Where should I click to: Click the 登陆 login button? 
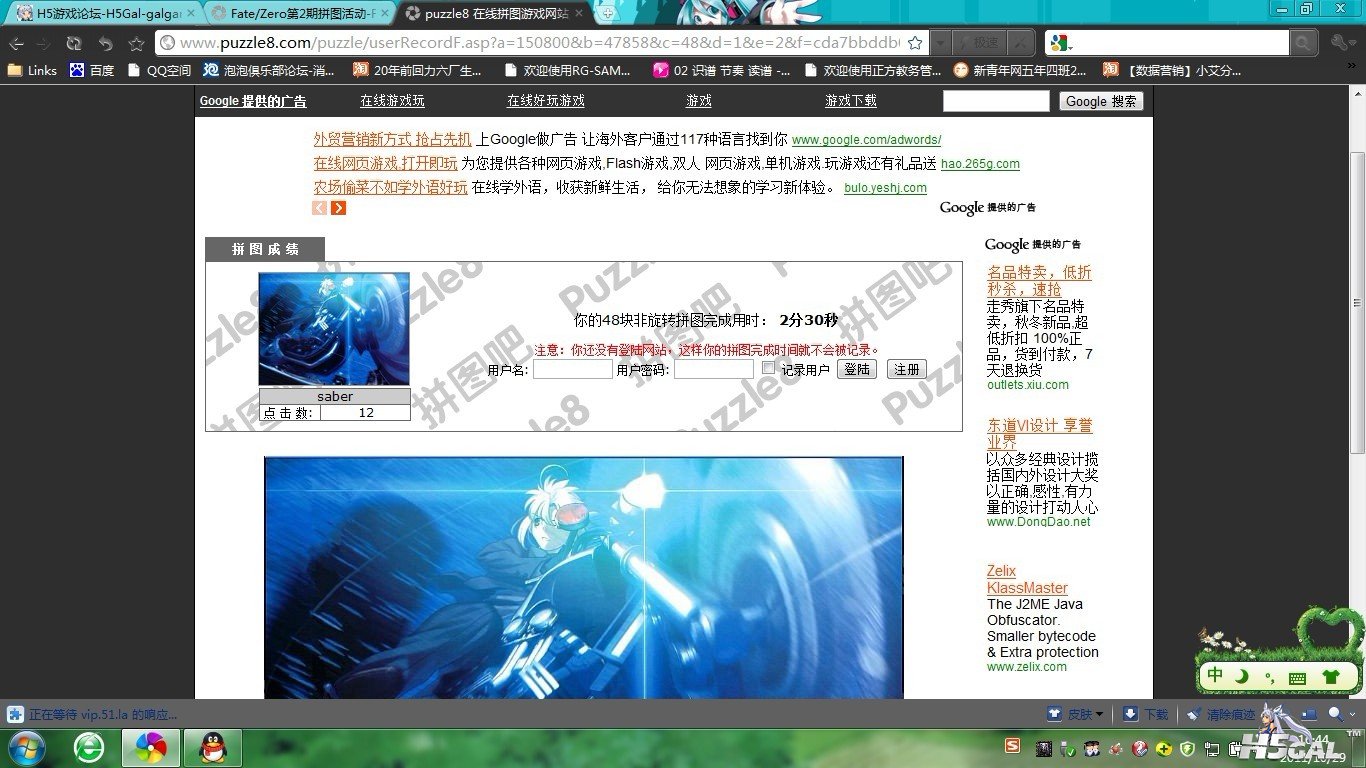pyautogui.click(x=857, y=369)
